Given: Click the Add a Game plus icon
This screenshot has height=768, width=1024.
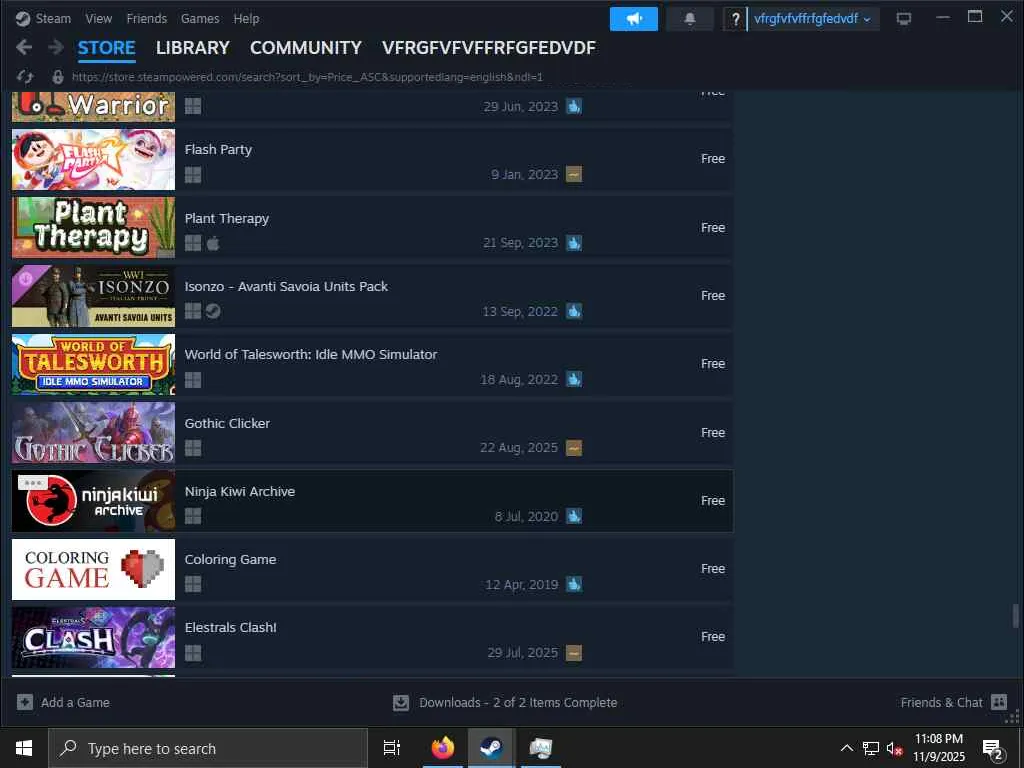Looking at the screenshot, I should (25, 702).
